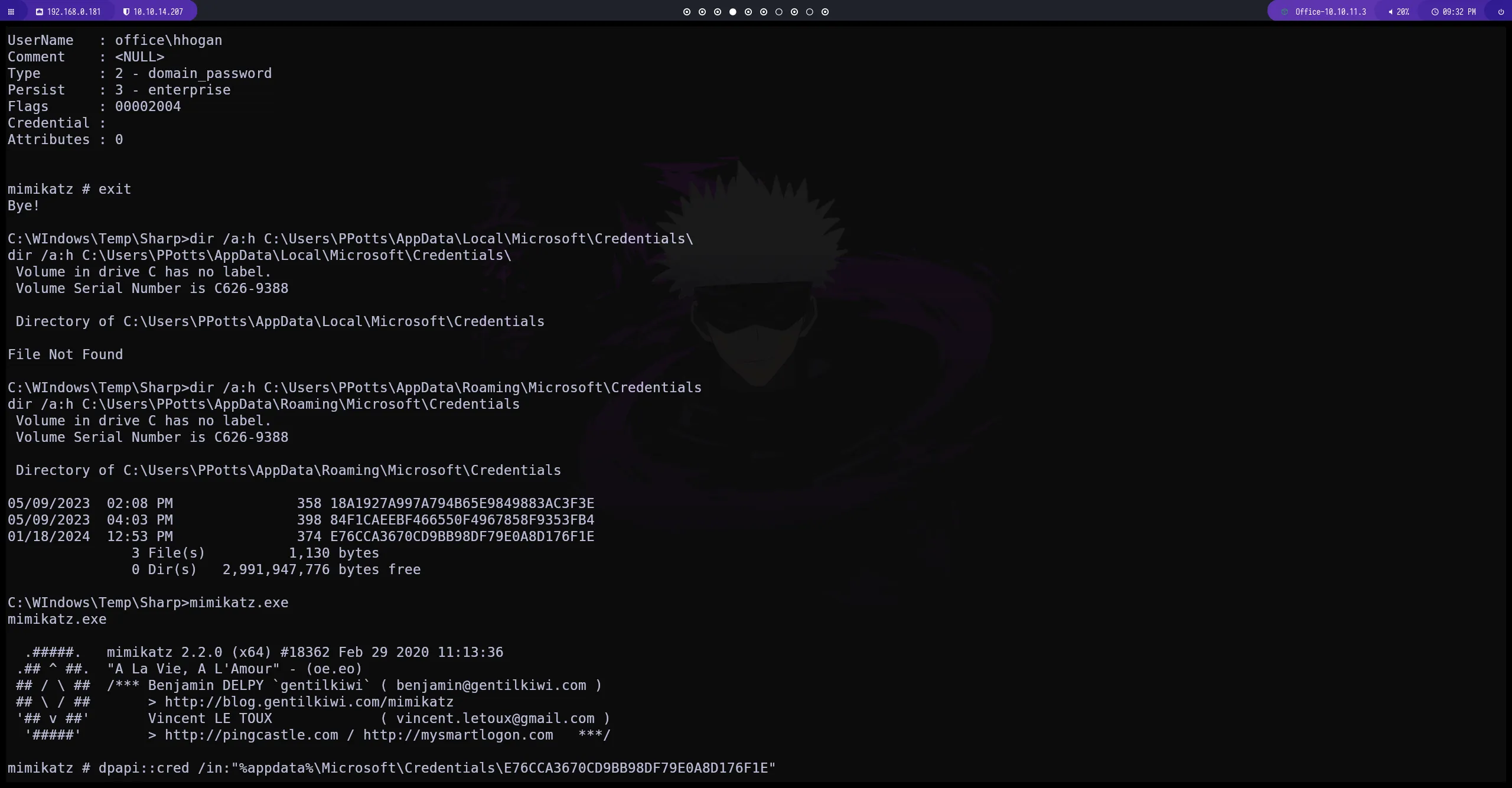Click credential file E76CCA3670CD9BB98DF79E0A8D176F1E in listing
Image resolution: width=1512 pixels, height=788 pixels.
tap(462, 536)
